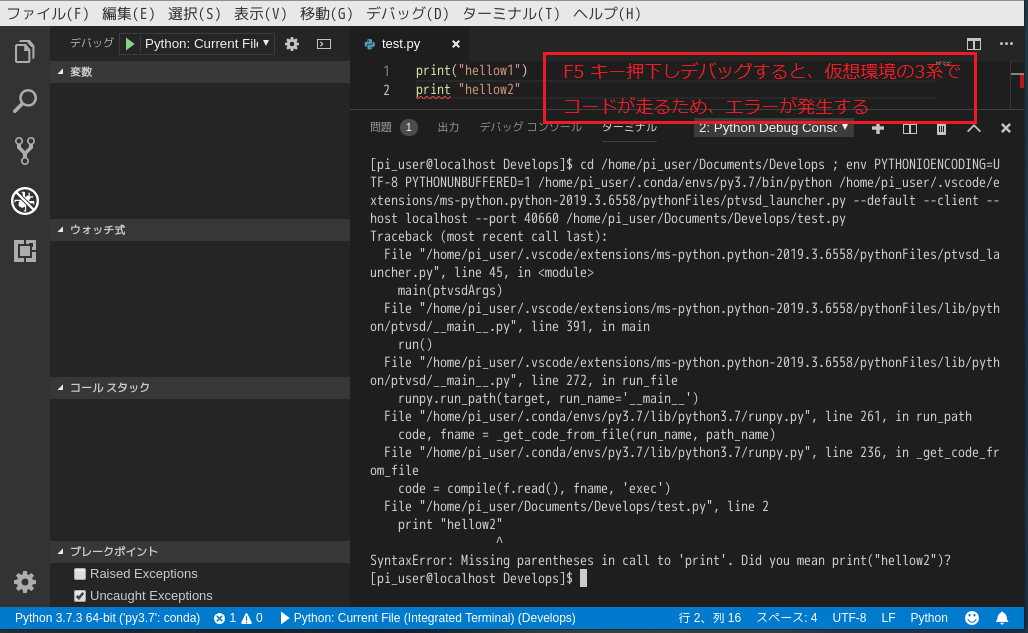Open the 移動(G) menu
Viewport: 1028px width, 633px height.
click(x=326, y=13)
